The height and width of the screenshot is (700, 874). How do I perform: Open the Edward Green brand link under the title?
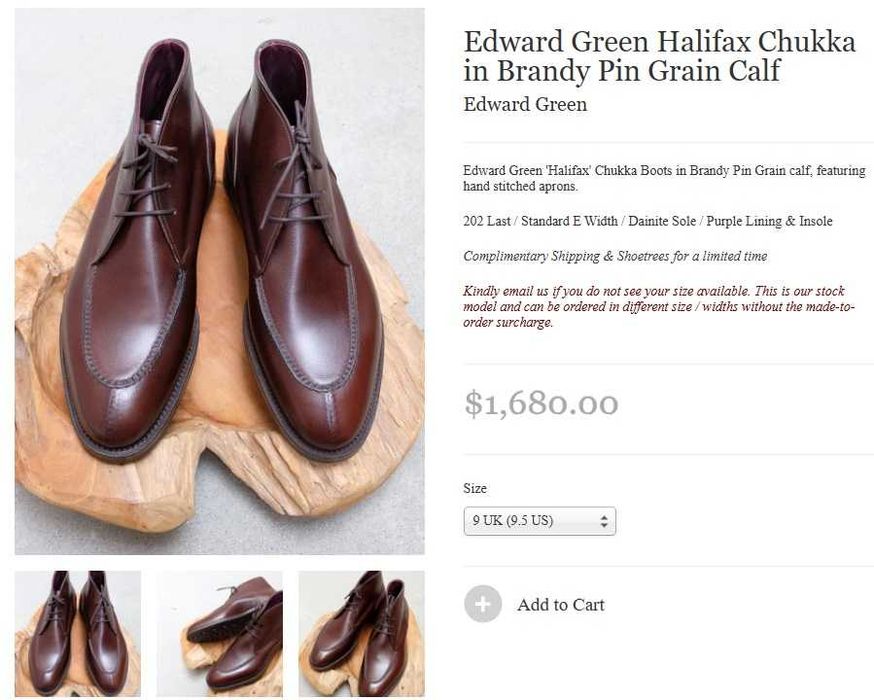(x=525, y=104)
